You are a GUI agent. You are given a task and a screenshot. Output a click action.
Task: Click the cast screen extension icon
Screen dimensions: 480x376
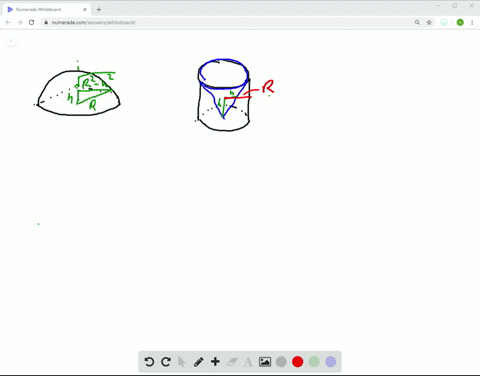[x=444, y=22]
